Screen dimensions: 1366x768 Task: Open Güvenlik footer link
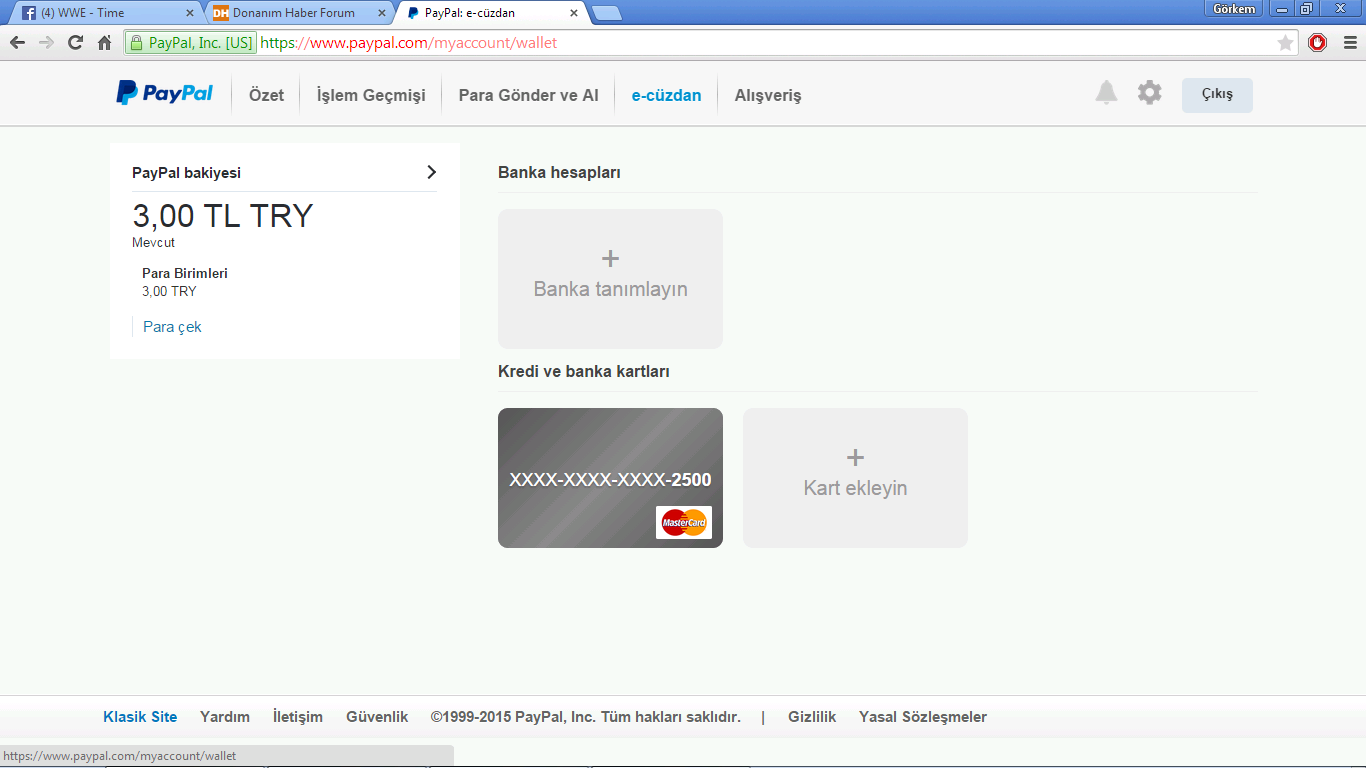coord(377,717)
